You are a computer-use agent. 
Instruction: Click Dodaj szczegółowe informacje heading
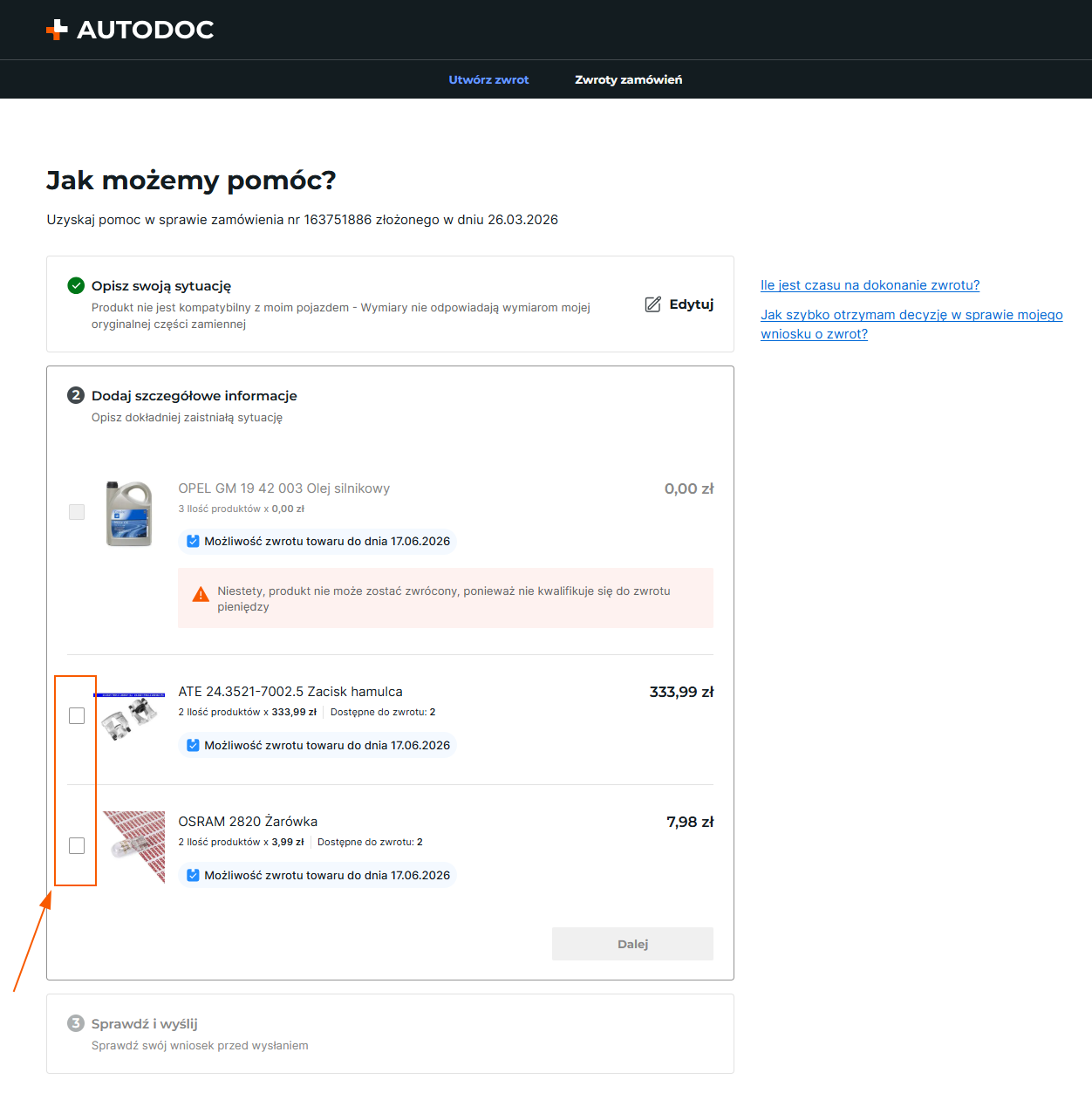coord(195,395)
